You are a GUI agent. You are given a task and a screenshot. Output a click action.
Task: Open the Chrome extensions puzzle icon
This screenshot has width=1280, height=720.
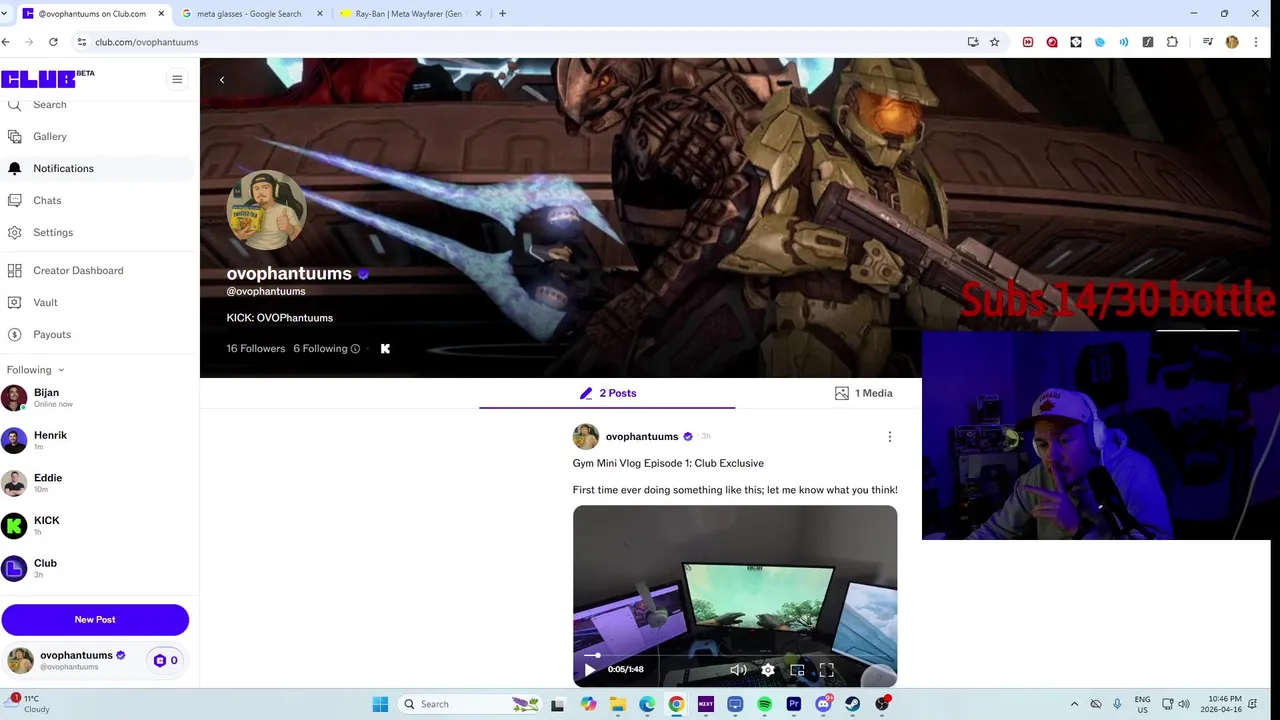[x=1172, y=42]
